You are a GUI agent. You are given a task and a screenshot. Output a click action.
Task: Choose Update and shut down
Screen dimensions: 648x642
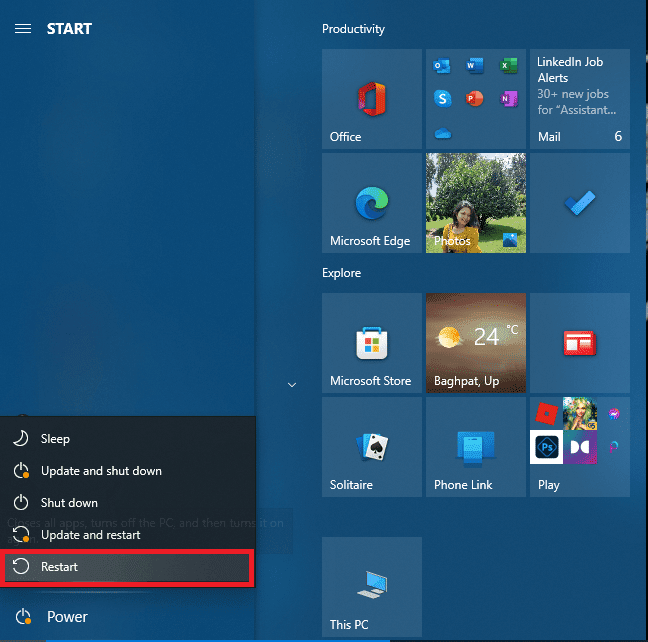click(127, 471)
